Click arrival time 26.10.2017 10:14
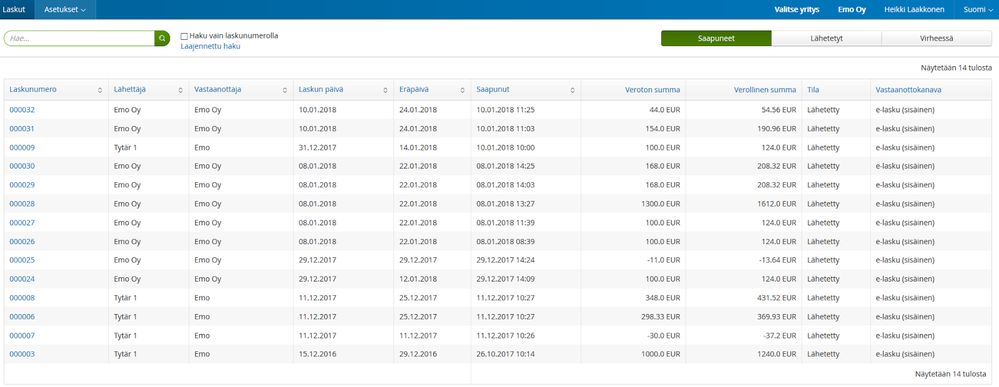 [506, 354]
